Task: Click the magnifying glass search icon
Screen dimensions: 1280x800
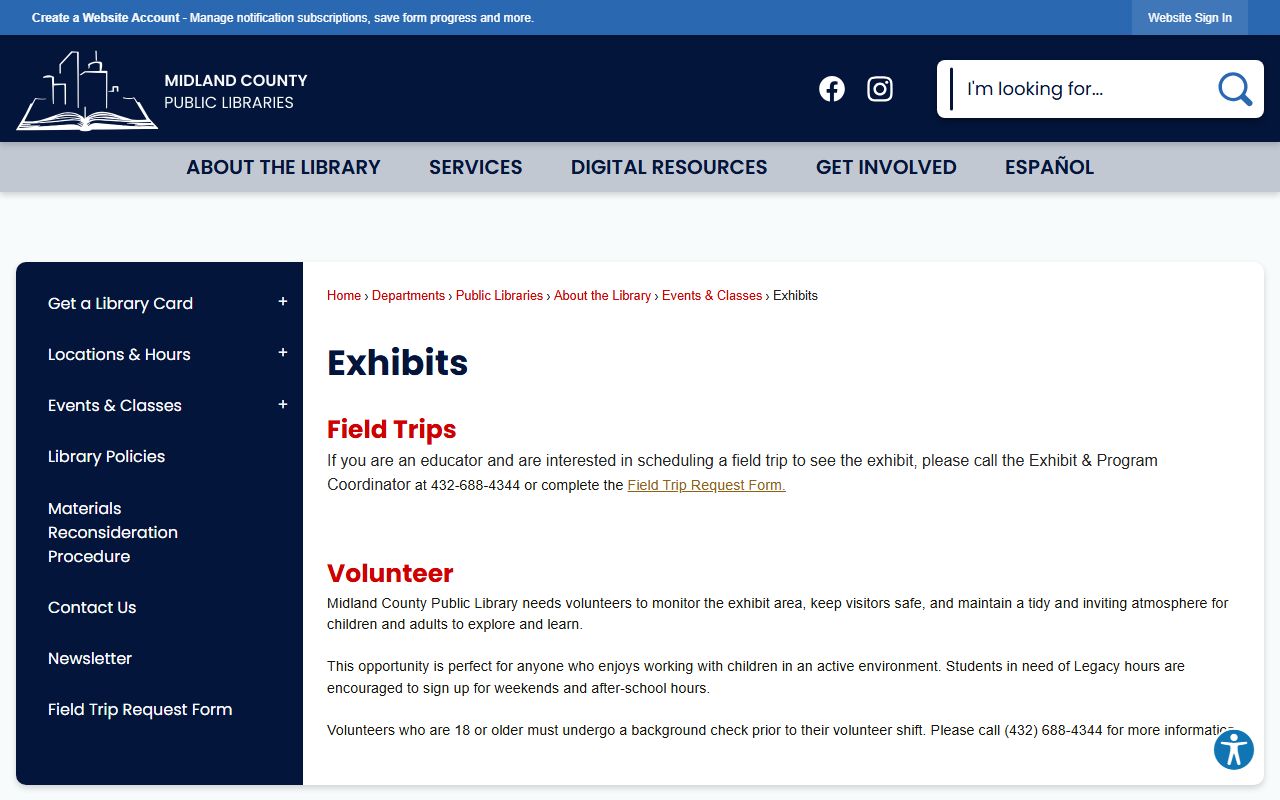Action: [x=1235, y=89]
